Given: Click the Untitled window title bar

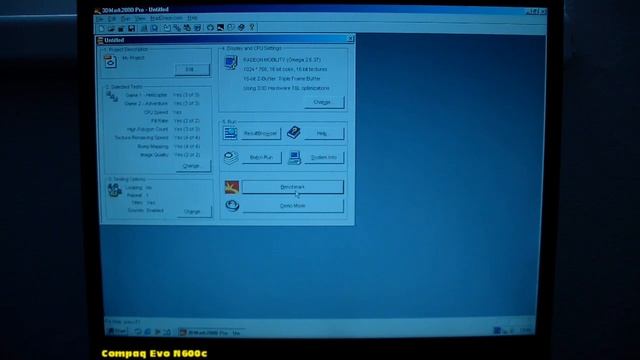Looking at the screenshot, I should 226,40.
